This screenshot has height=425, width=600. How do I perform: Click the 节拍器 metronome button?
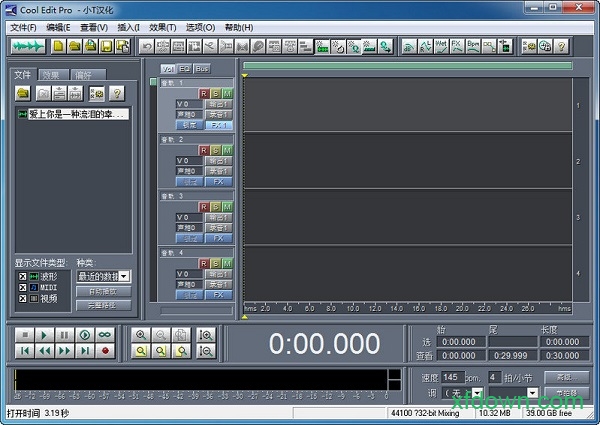pyautogui.click(x=566, y=392)
